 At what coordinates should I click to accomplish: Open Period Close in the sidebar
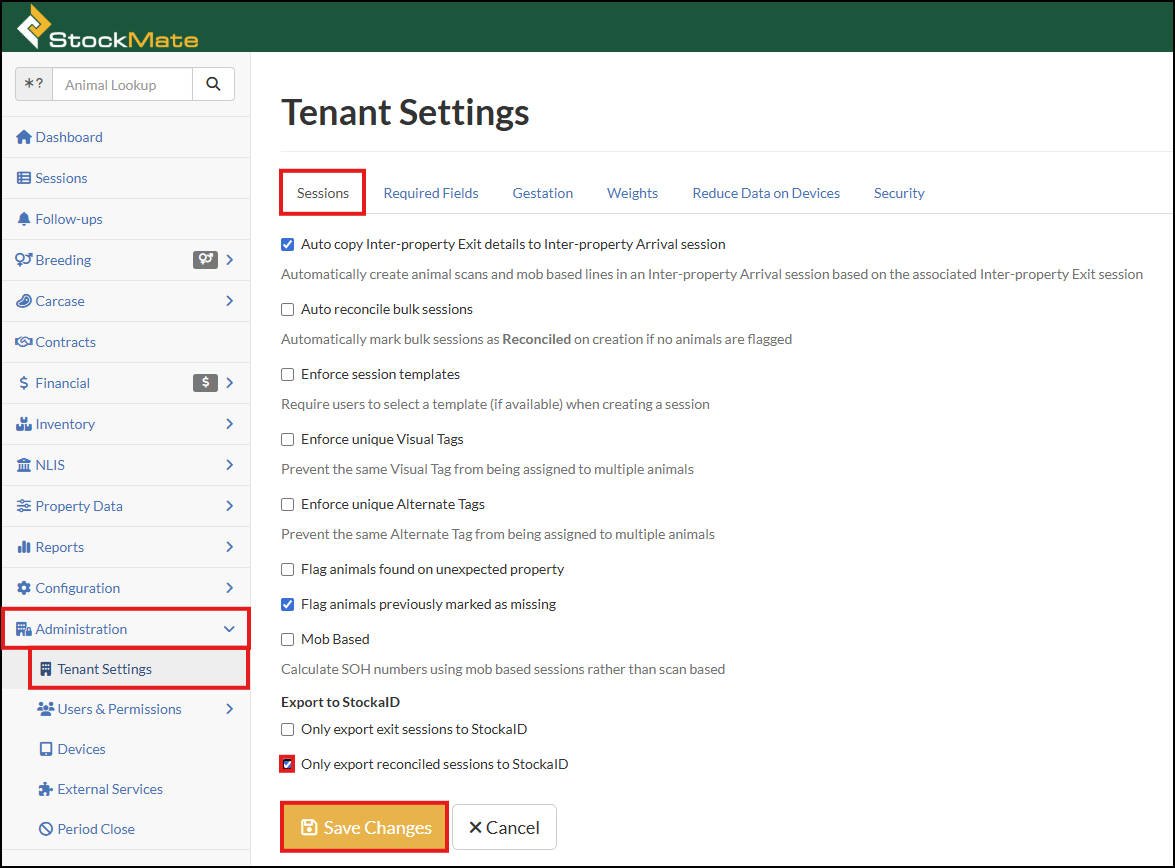(96, 829)
